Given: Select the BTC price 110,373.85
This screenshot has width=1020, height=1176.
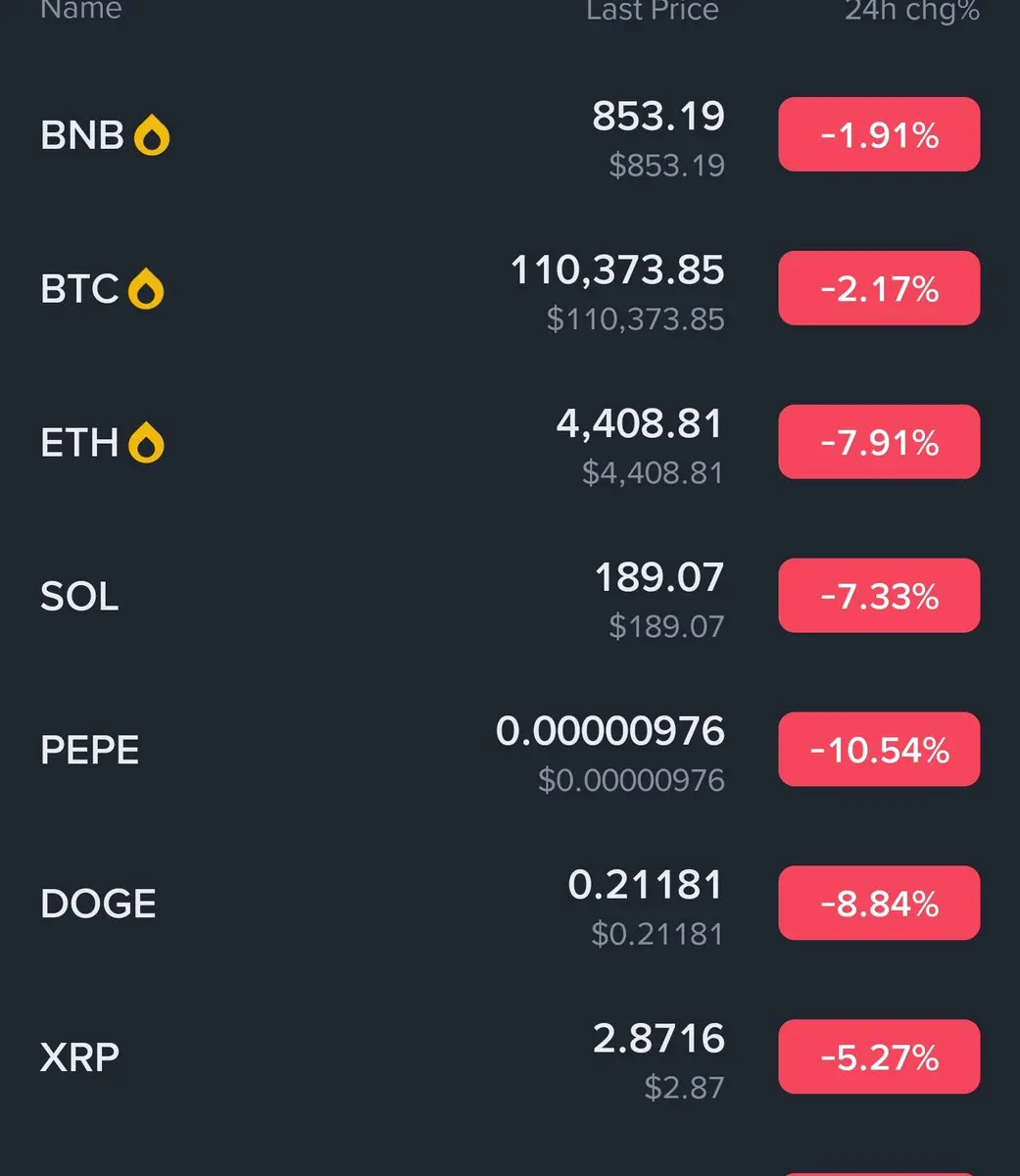Looking at the screenshot, I should click(617, 270).
